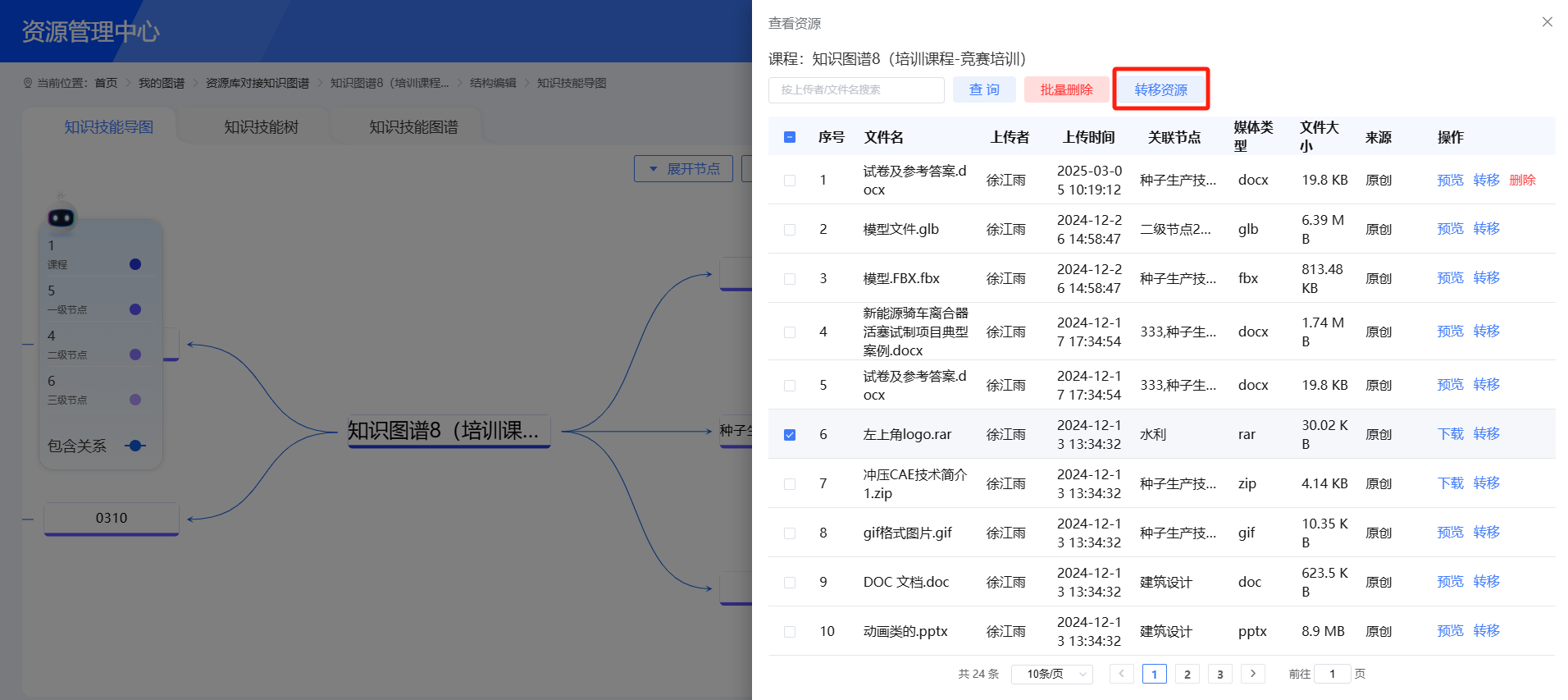Click 结构编辑 in the breadcrumb
The image size is (1568, 700).
(493, 83)
